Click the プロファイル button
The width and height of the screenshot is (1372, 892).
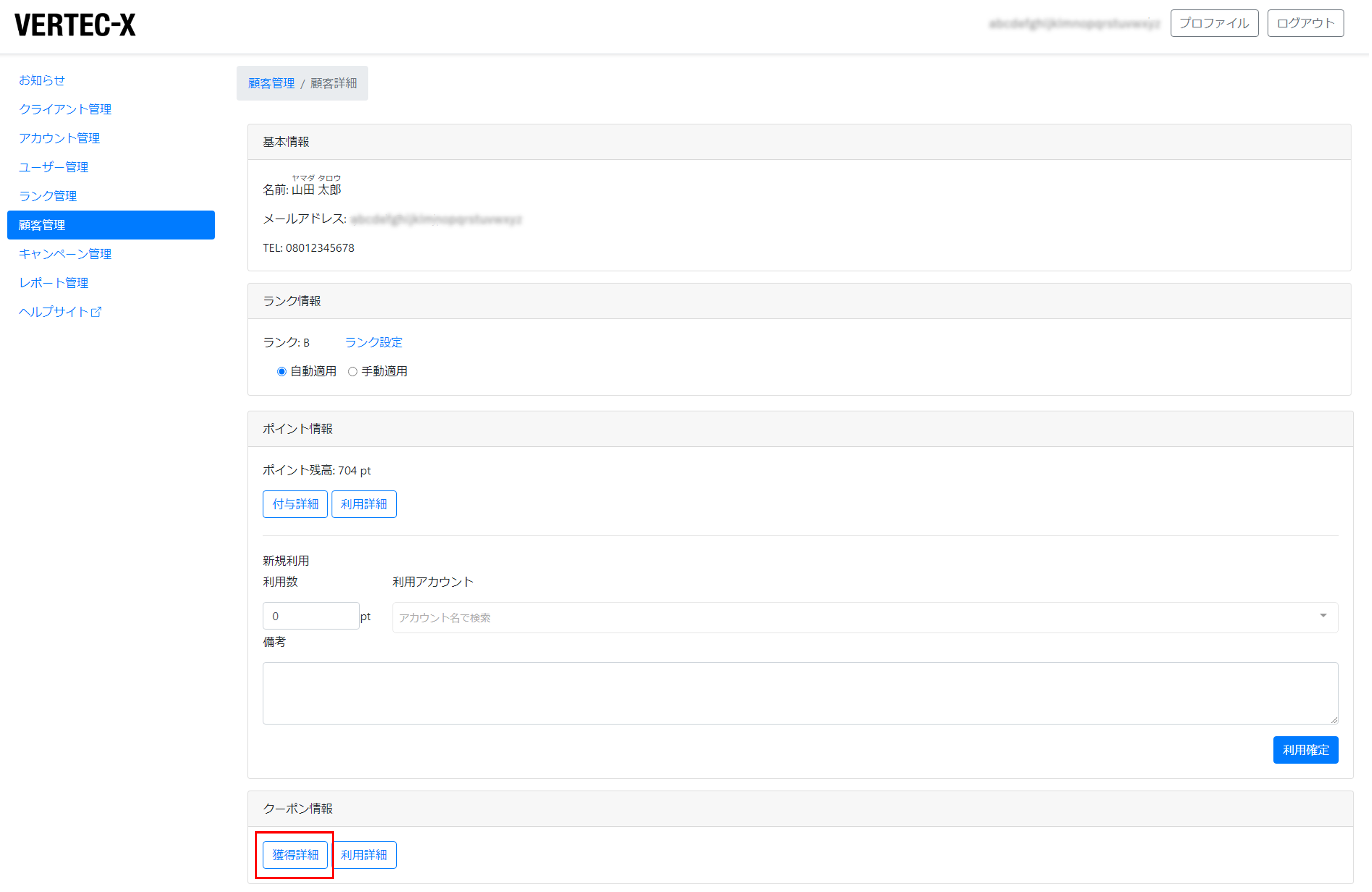click(x=1214, y=23)
